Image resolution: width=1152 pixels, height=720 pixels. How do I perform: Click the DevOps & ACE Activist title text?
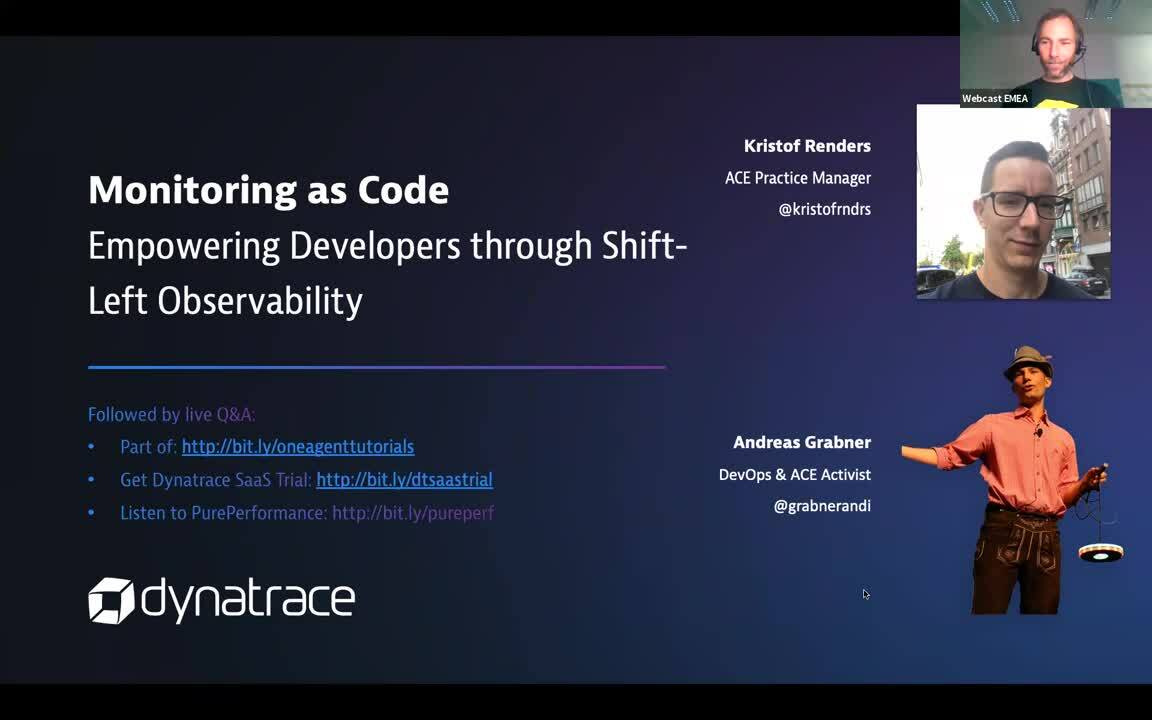pyautogui.click(x=795, y=474)
